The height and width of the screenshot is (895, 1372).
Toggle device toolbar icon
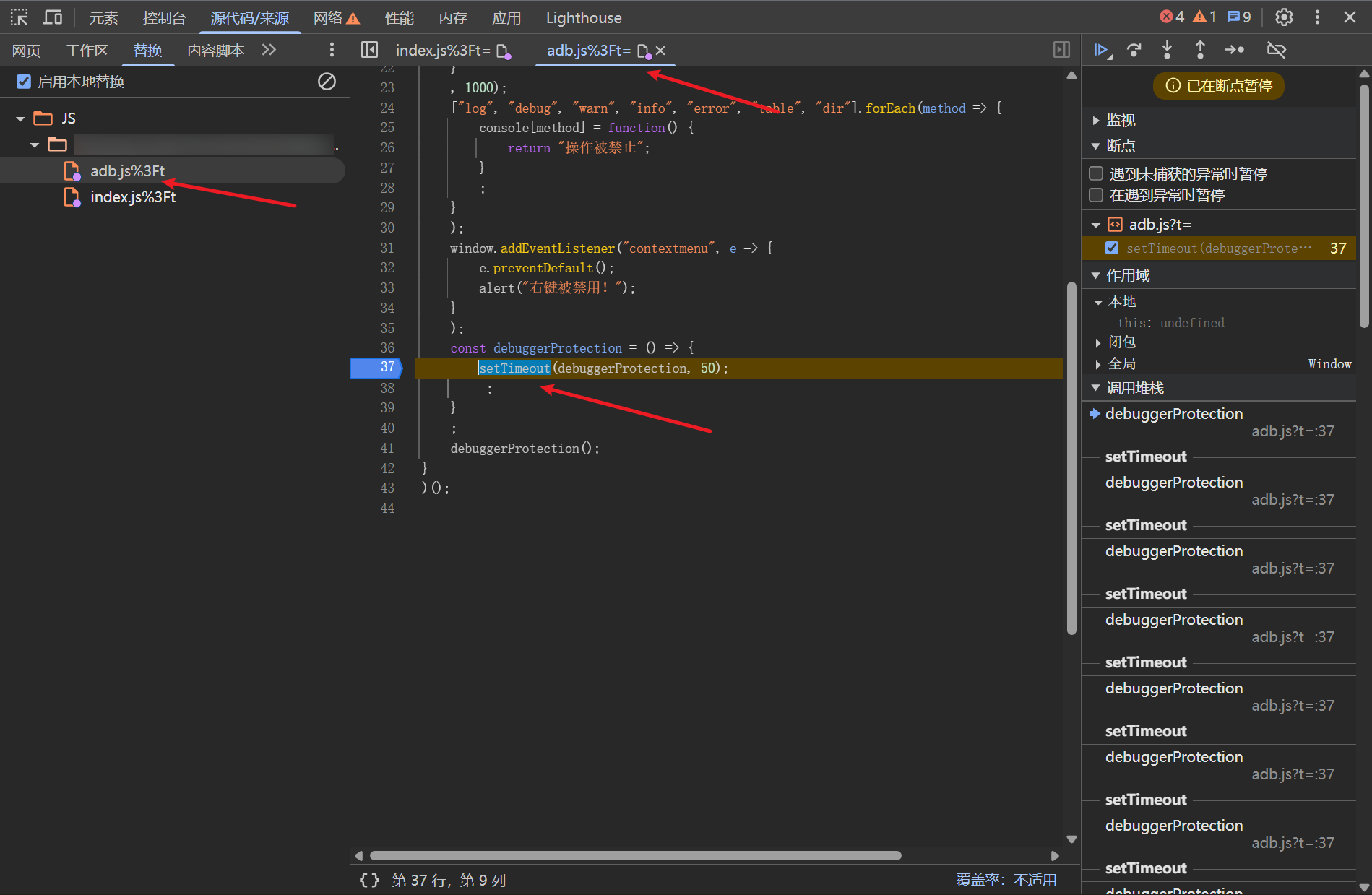click(x=53, y=17)
